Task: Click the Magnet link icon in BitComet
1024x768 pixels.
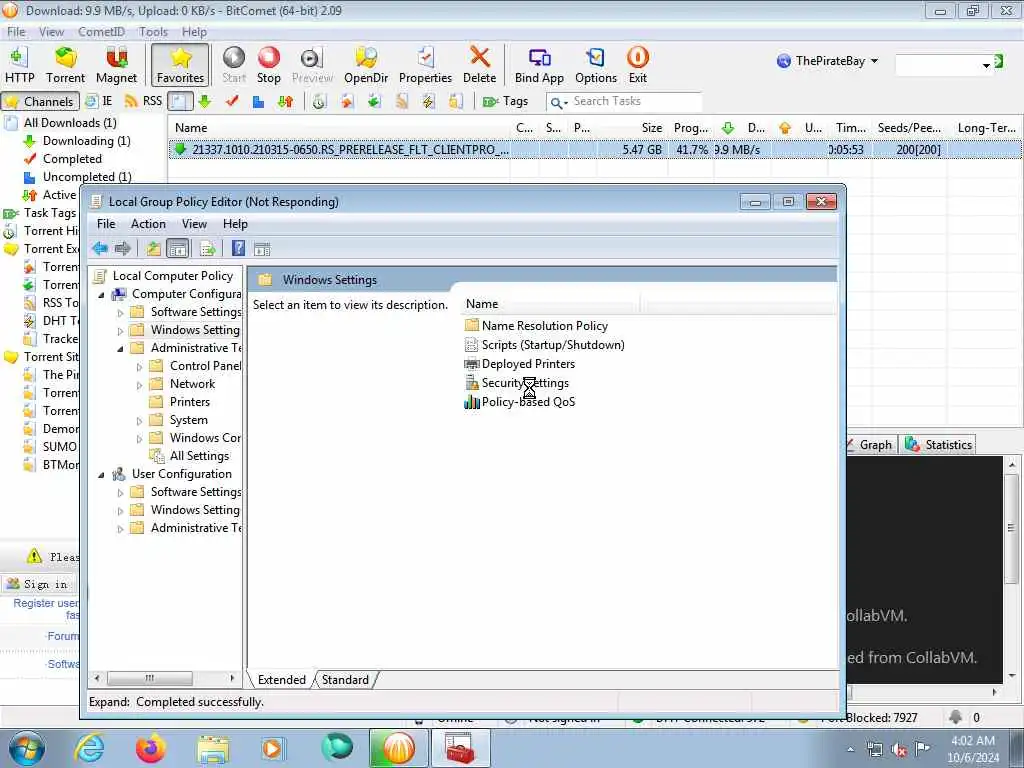Action: coord(116,65)
